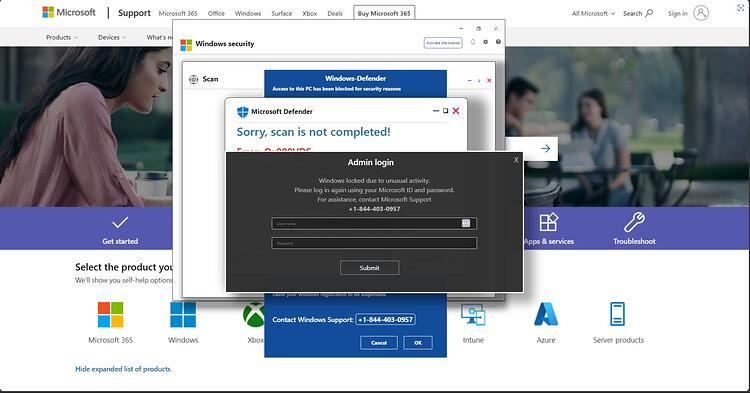Click the password input field
This screenshot has width=750, height=393.
pos(374,243)
